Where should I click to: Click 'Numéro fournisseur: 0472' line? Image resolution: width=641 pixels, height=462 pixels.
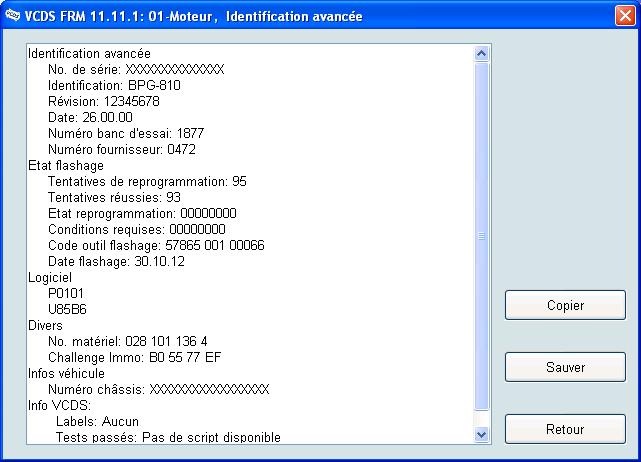(122, 149)
